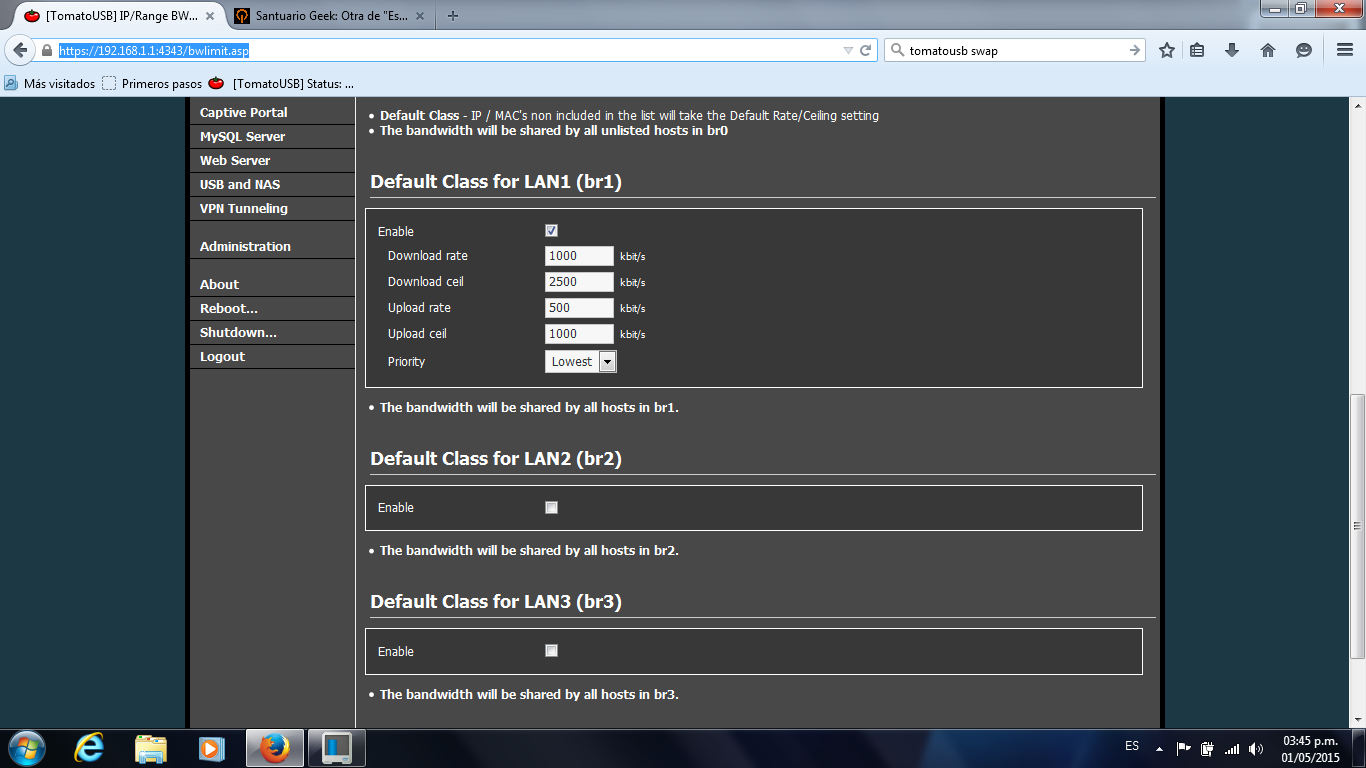The image size is (1366, 768).
Task: Open the bookmarks list icon
Action: (x=1197, y=50)
